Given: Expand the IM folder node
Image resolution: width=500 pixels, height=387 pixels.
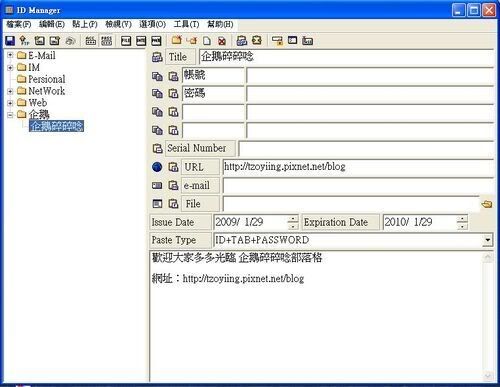Looking at the screenshot, I should click(x=10, y=67).
